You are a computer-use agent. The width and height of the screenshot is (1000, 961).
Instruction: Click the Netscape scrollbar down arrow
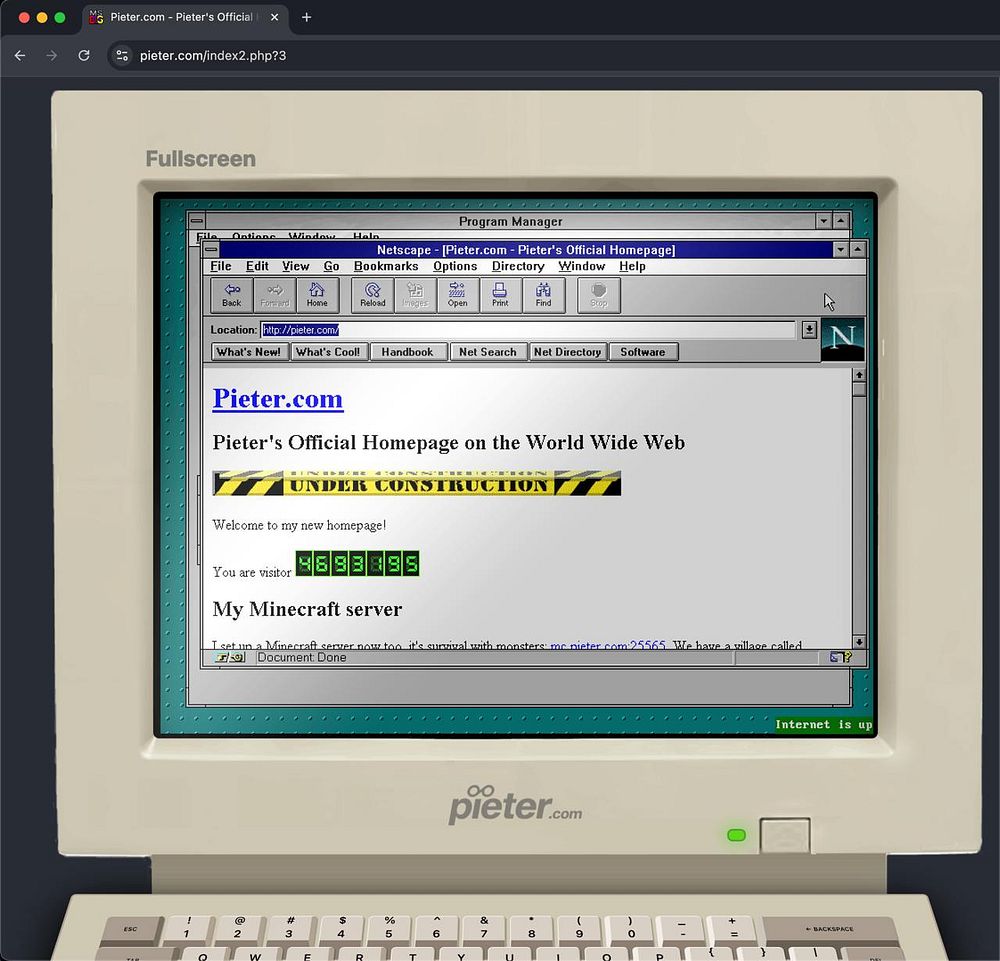[859, 642]
